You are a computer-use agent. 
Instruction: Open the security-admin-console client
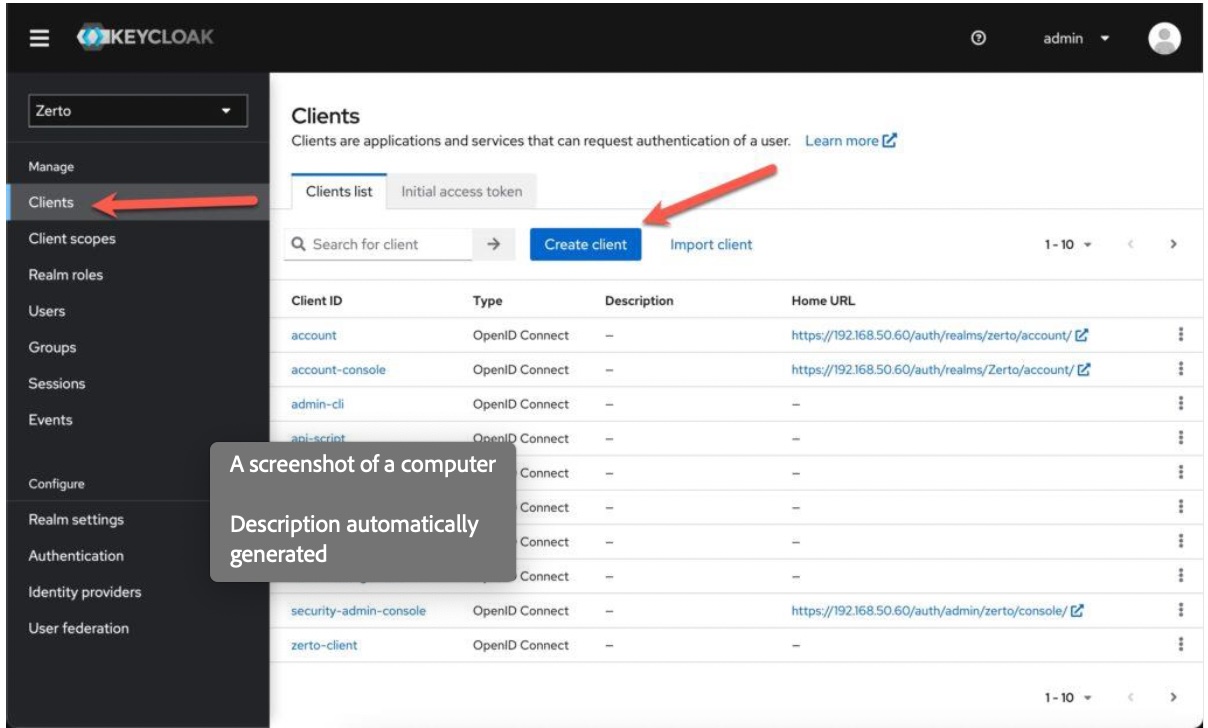click(358, 611)
